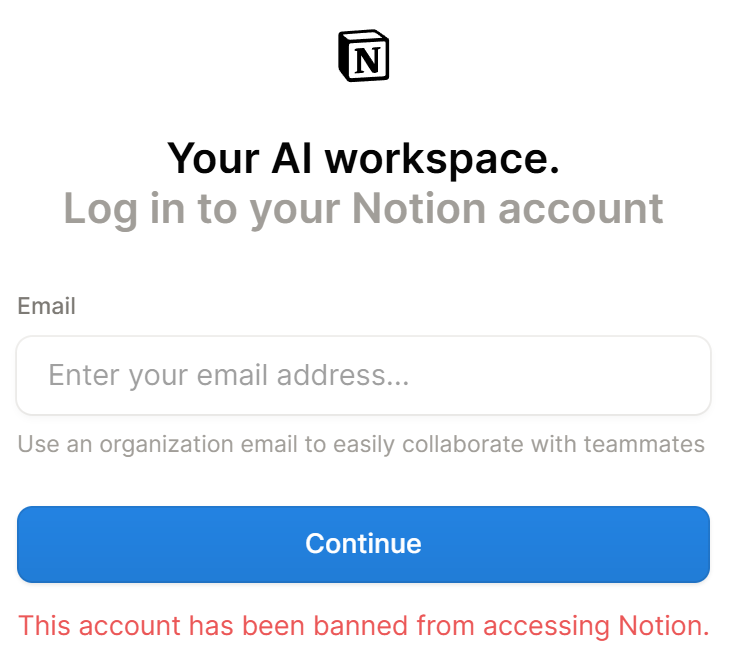Click the red banned account error message

point(364,626)
